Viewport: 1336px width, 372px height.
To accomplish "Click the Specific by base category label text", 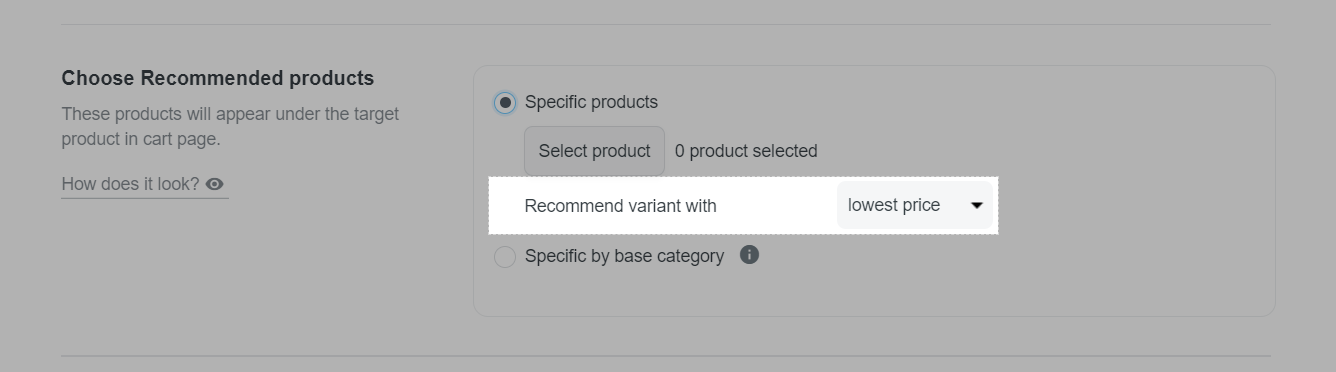I will click(624, 256).
